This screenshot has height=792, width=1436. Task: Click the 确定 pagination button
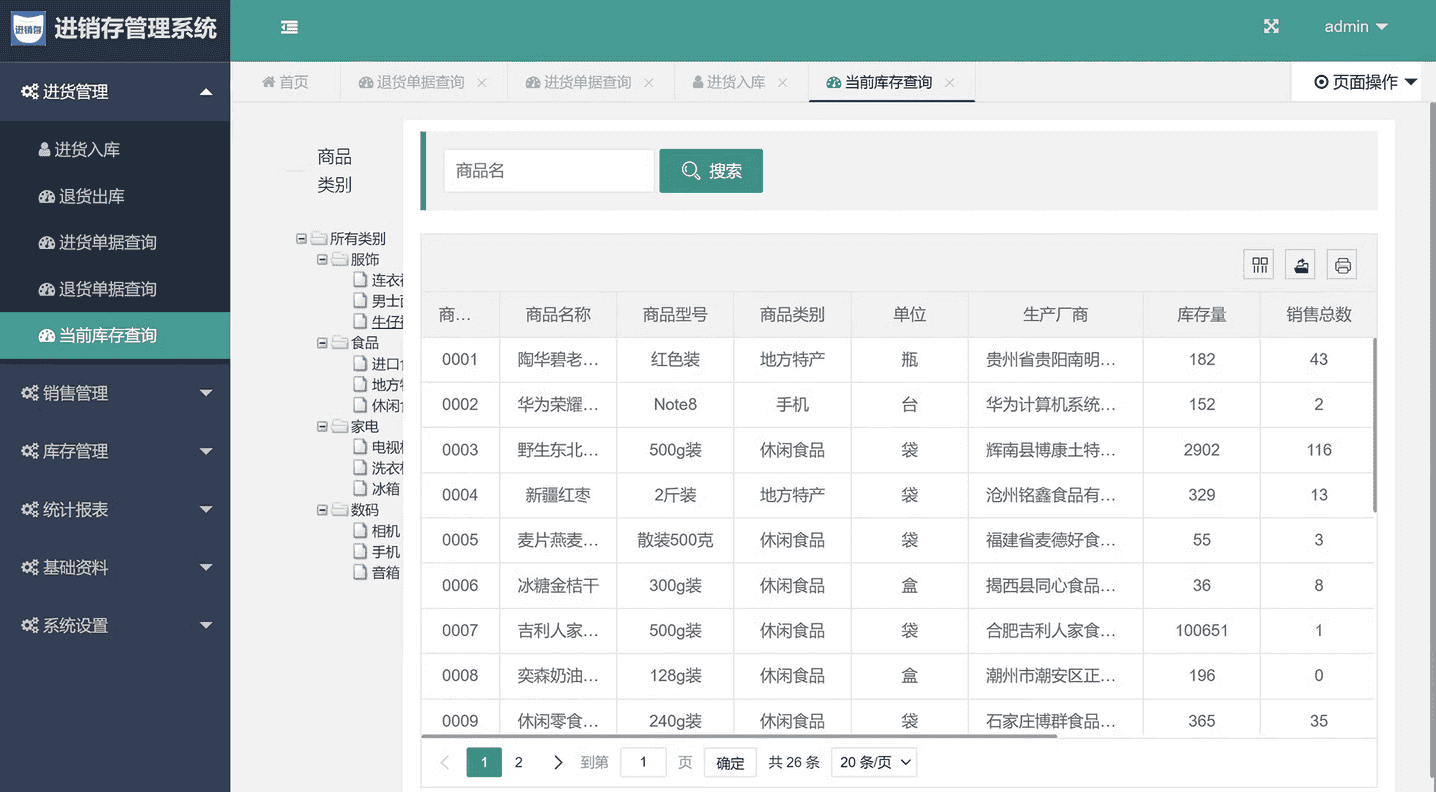point(730,763)
